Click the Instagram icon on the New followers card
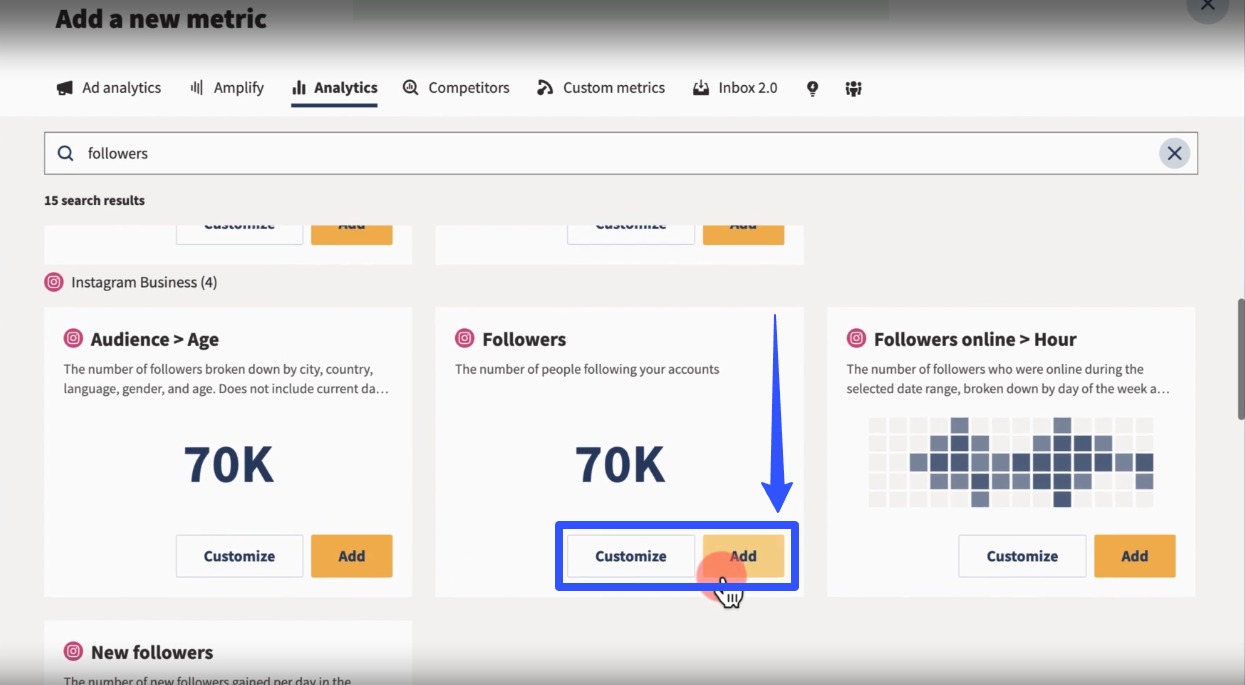 click(73, 652)
